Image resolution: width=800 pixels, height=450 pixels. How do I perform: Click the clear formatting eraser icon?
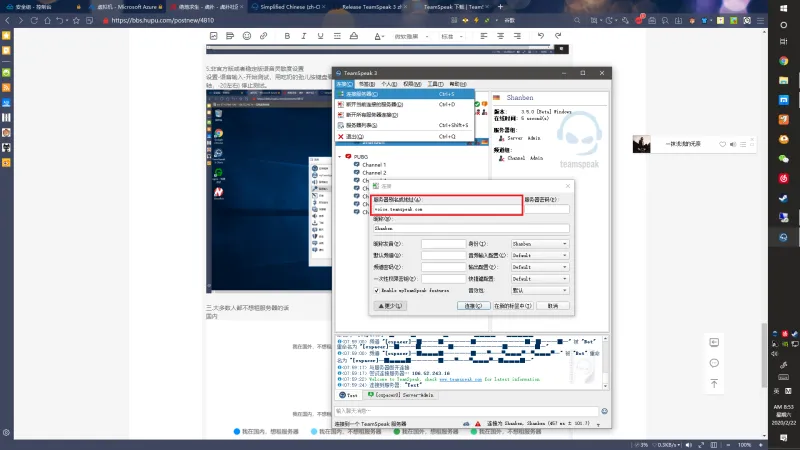[x=354, y=36]
